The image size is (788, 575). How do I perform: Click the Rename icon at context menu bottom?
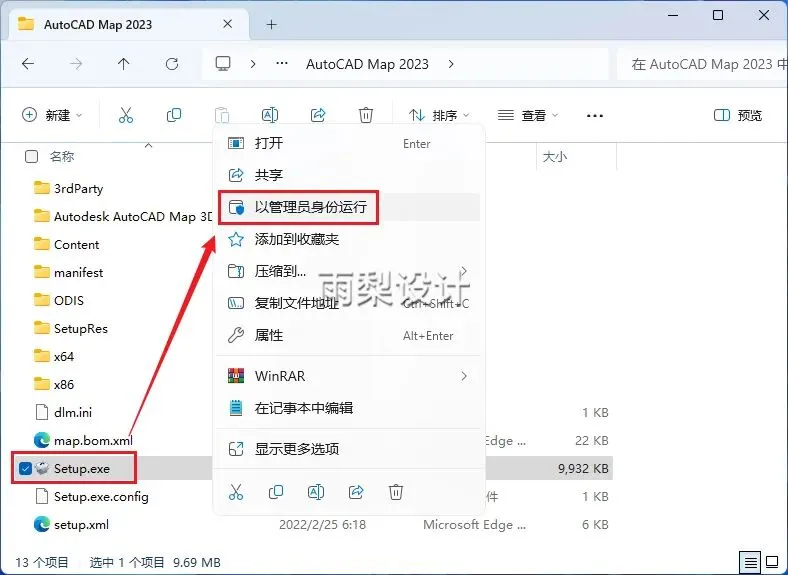coord(316,492)
